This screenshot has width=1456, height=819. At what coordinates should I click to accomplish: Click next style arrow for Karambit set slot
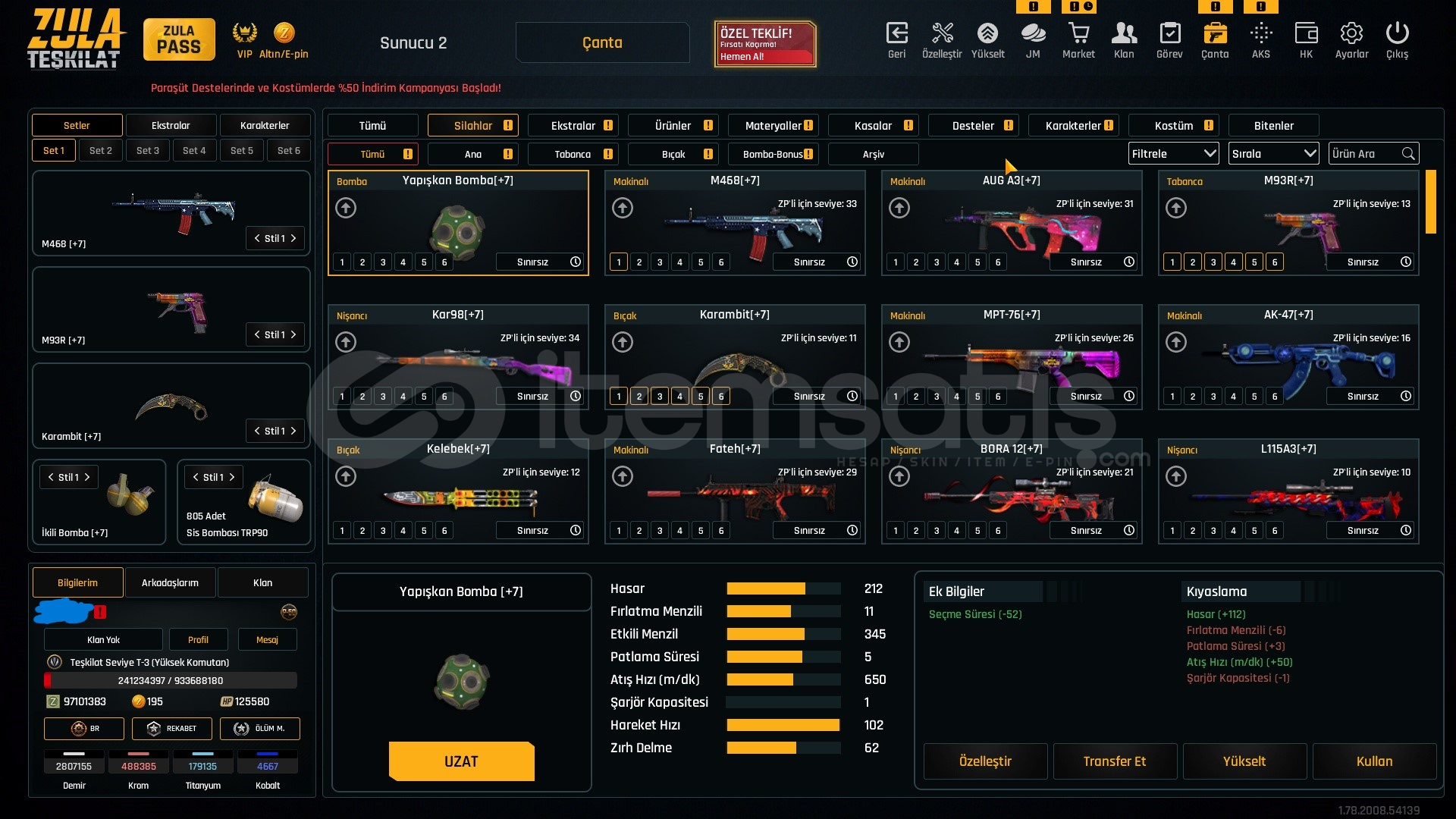293,431
